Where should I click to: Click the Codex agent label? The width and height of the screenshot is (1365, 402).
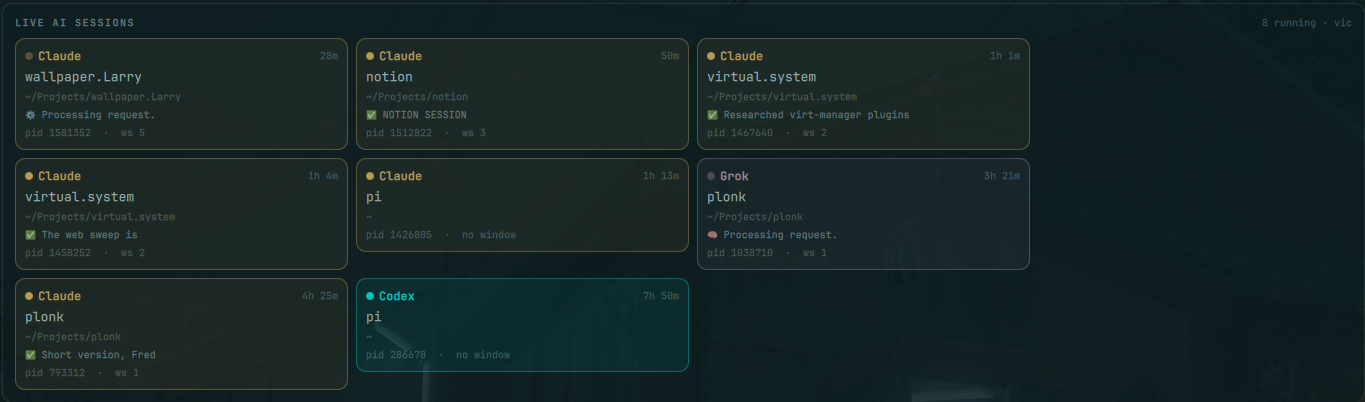[x=397, y=296]
